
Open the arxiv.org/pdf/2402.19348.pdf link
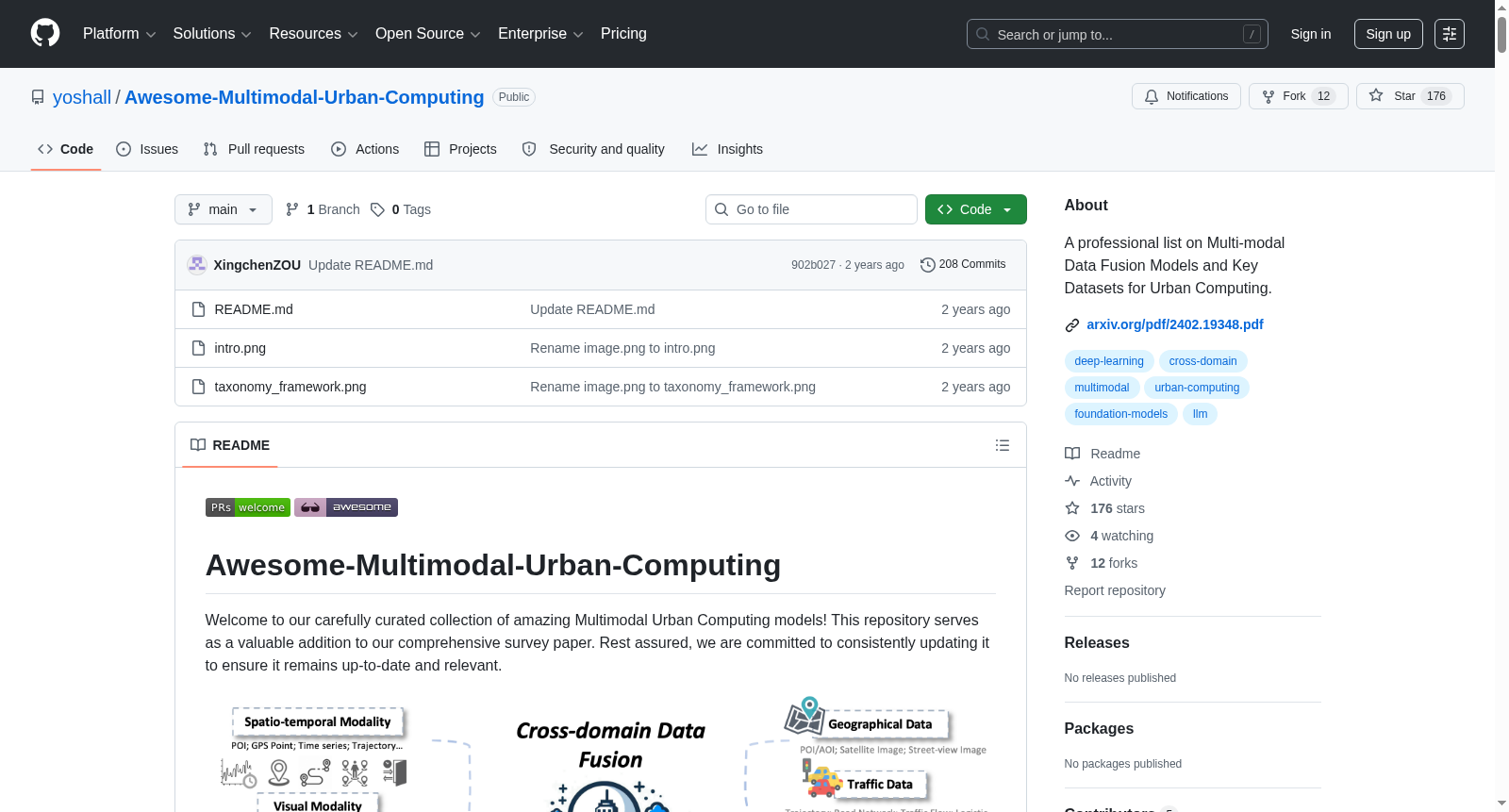[x=1175, y=324]
